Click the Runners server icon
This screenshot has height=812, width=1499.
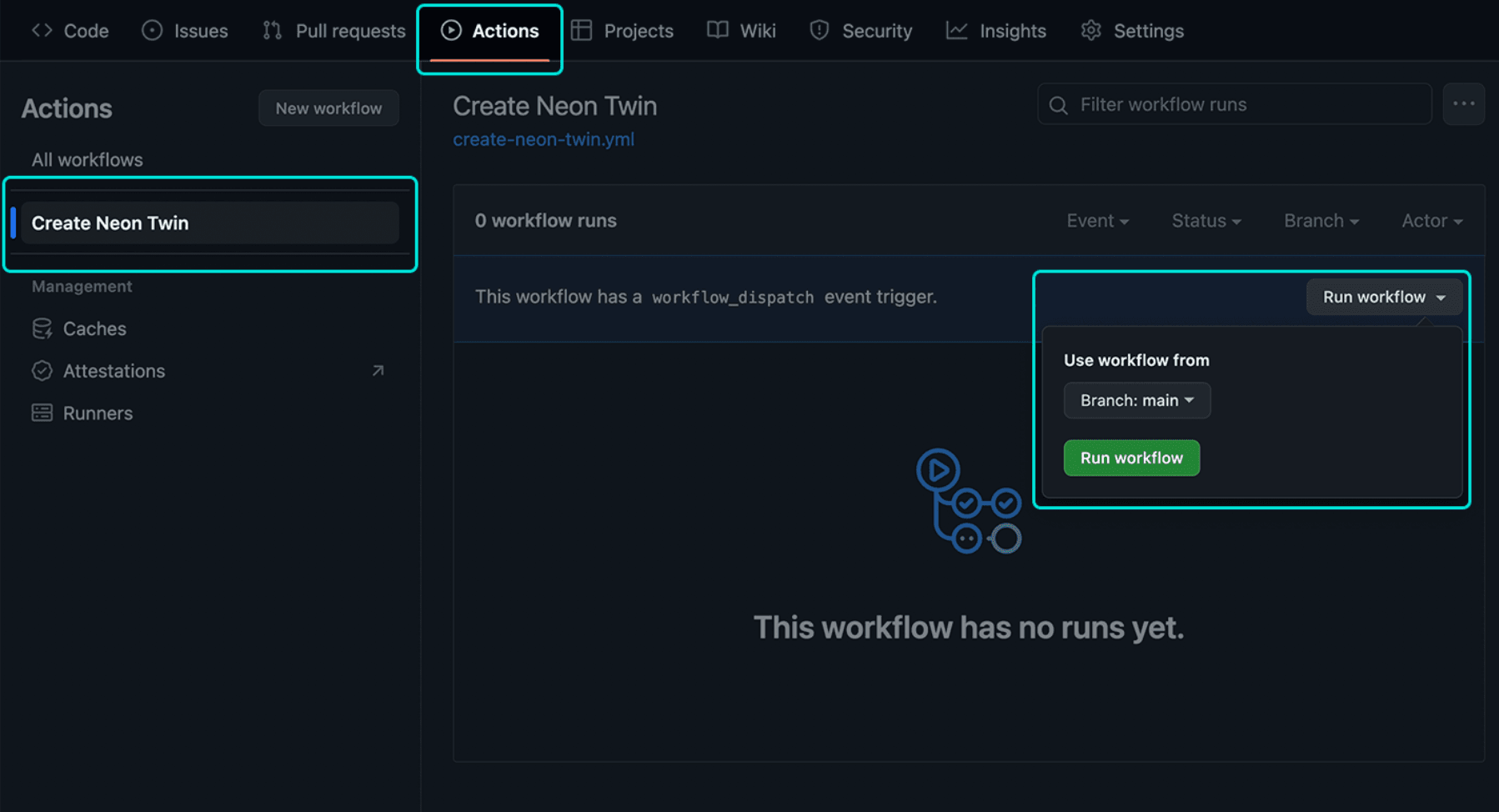pyautogui.click(x=42, y=413)
